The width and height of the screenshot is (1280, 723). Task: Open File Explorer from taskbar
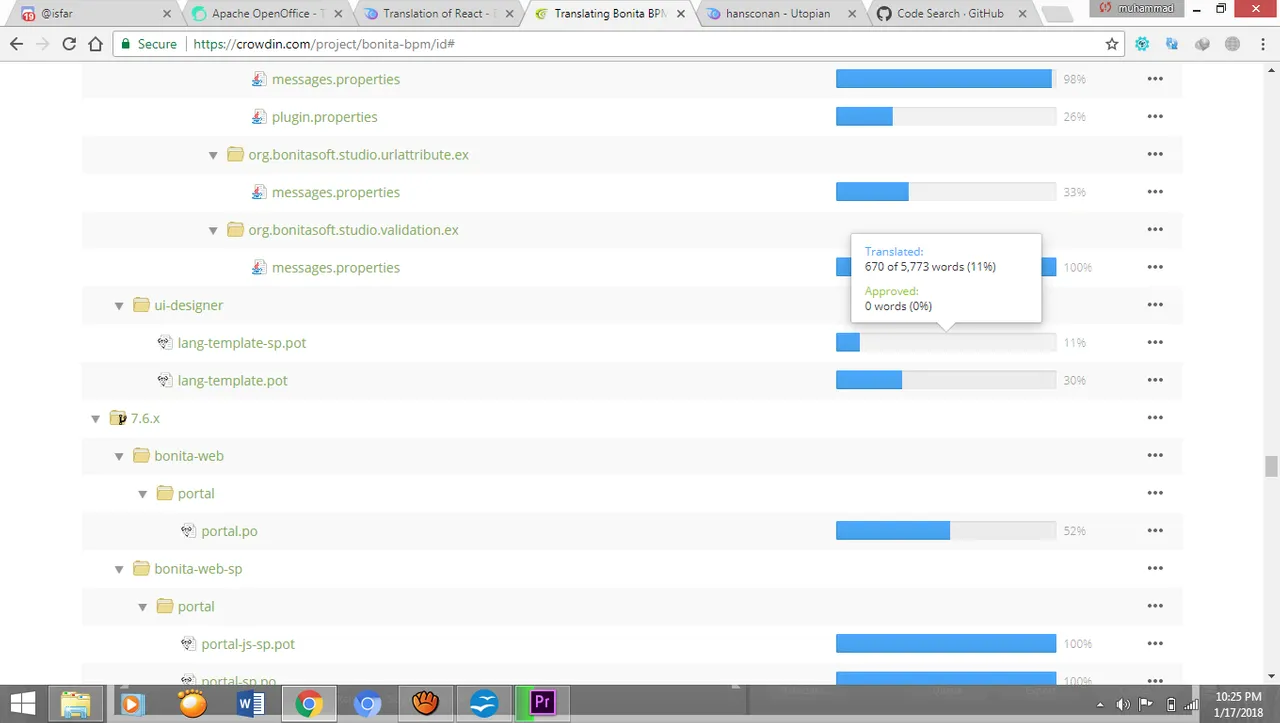76,704
